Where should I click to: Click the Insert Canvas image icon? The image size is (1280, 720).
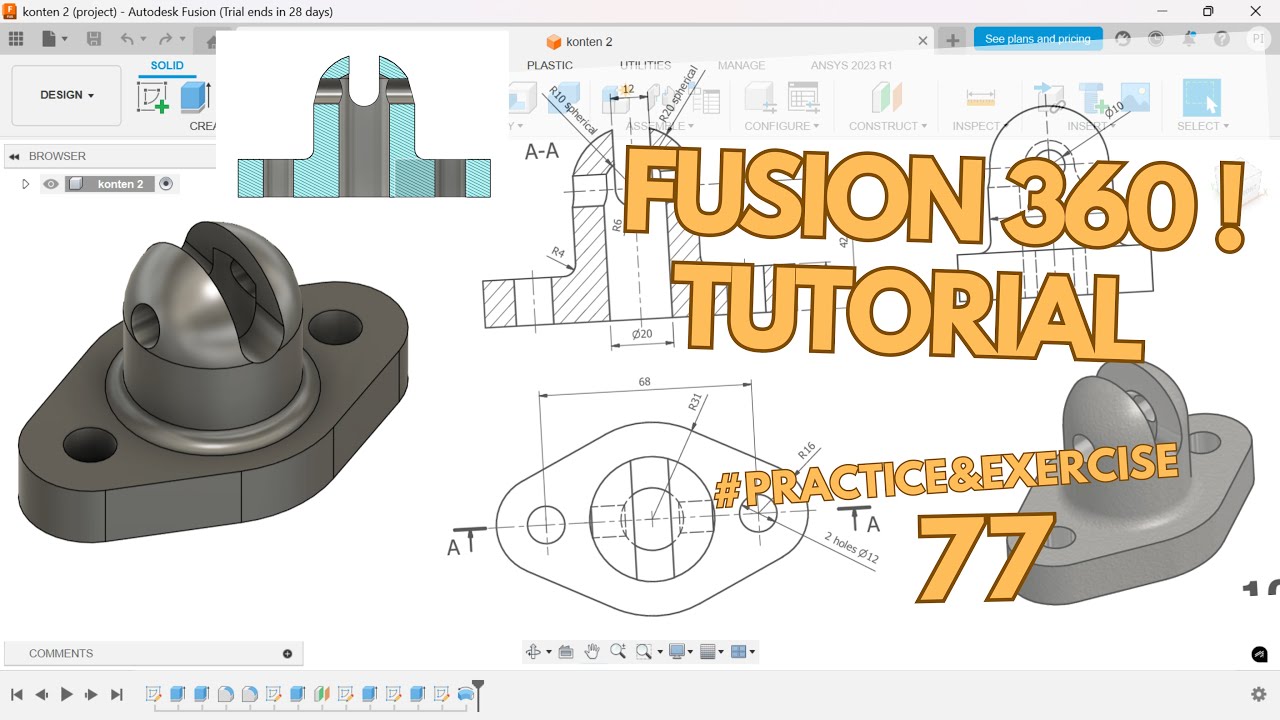[1135, 97]
